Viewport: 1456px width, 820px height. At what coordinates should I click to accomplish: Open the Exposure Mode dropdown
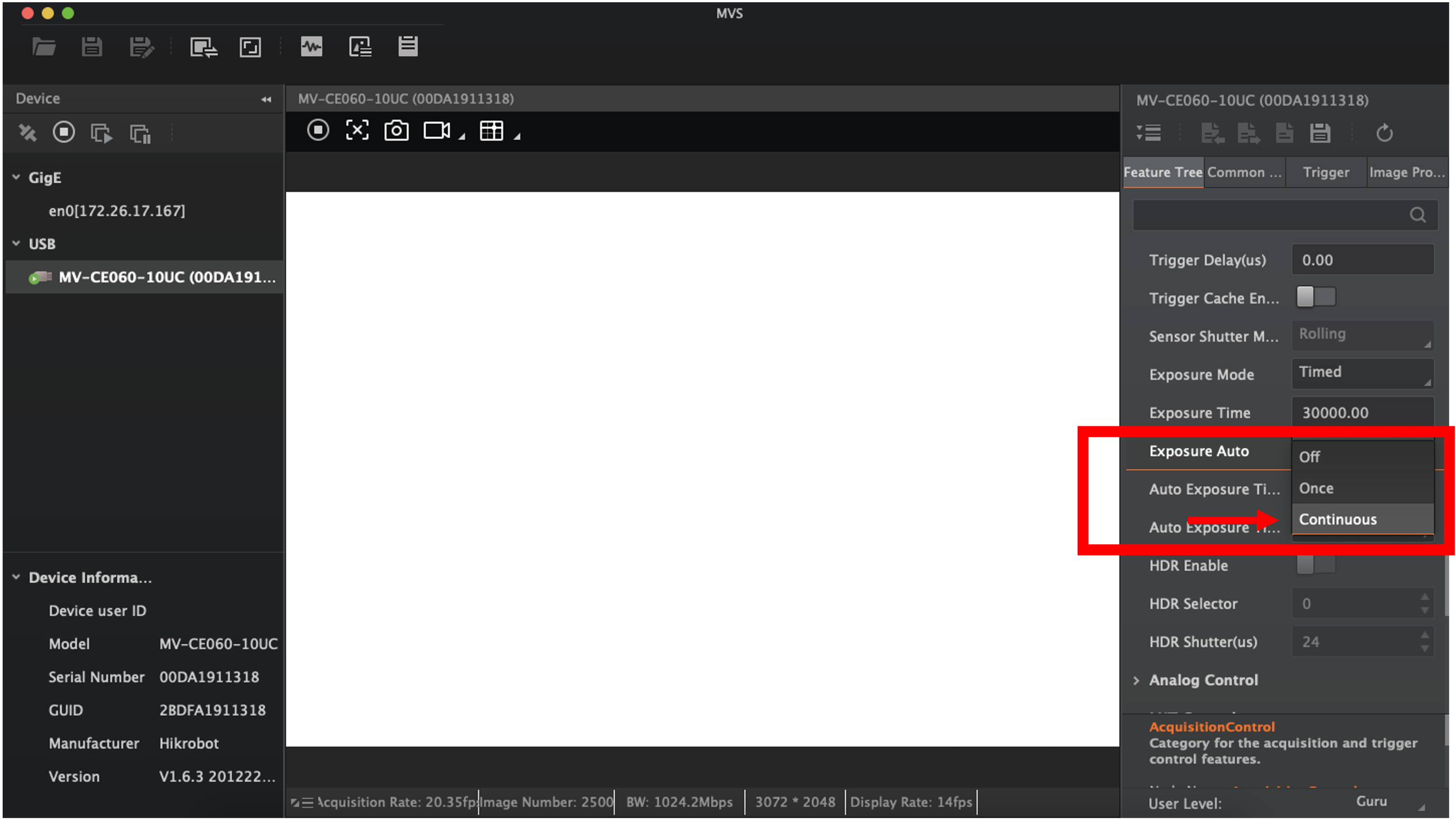pyautogui.click(x=1362, y=373)
